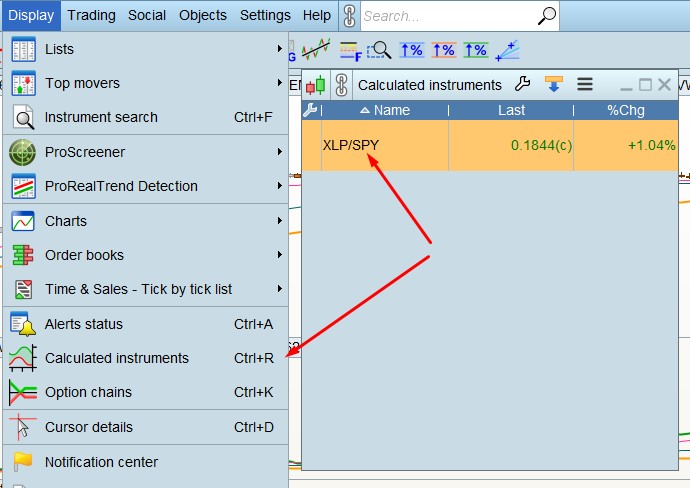Select the XLP/SPY instrument row

(x=490, y=145)
